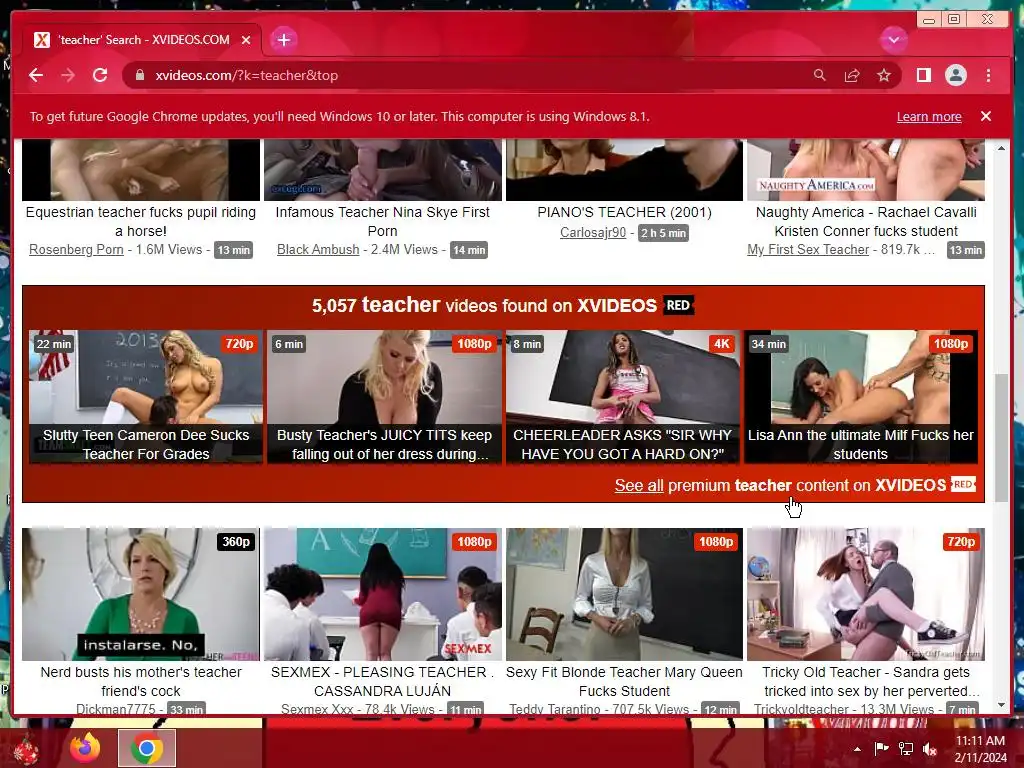Dismiss the Chrome update notification bar

(x=986, y=116)
